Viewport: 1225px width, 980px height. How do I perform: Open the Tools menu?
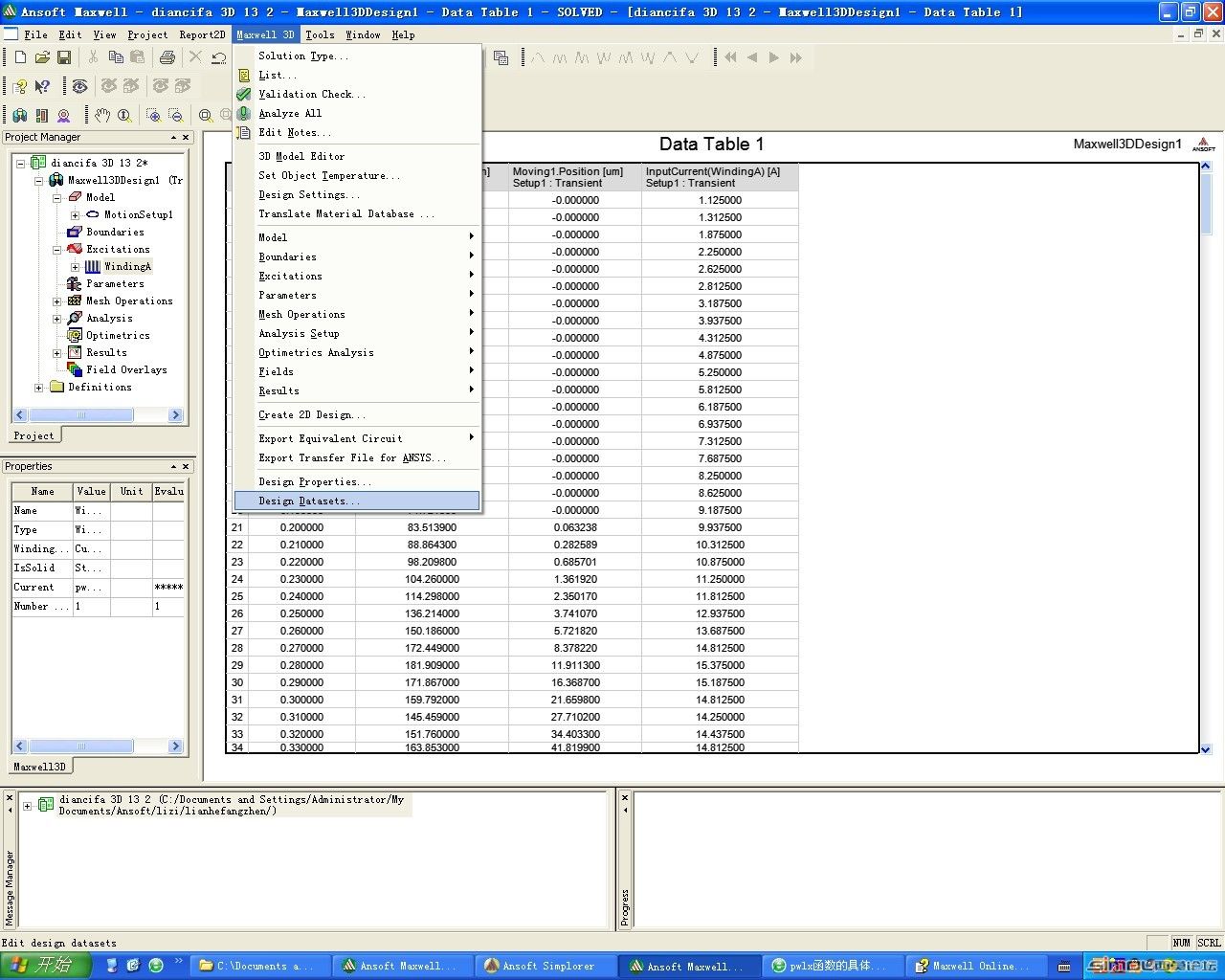(x=320, y=34)
